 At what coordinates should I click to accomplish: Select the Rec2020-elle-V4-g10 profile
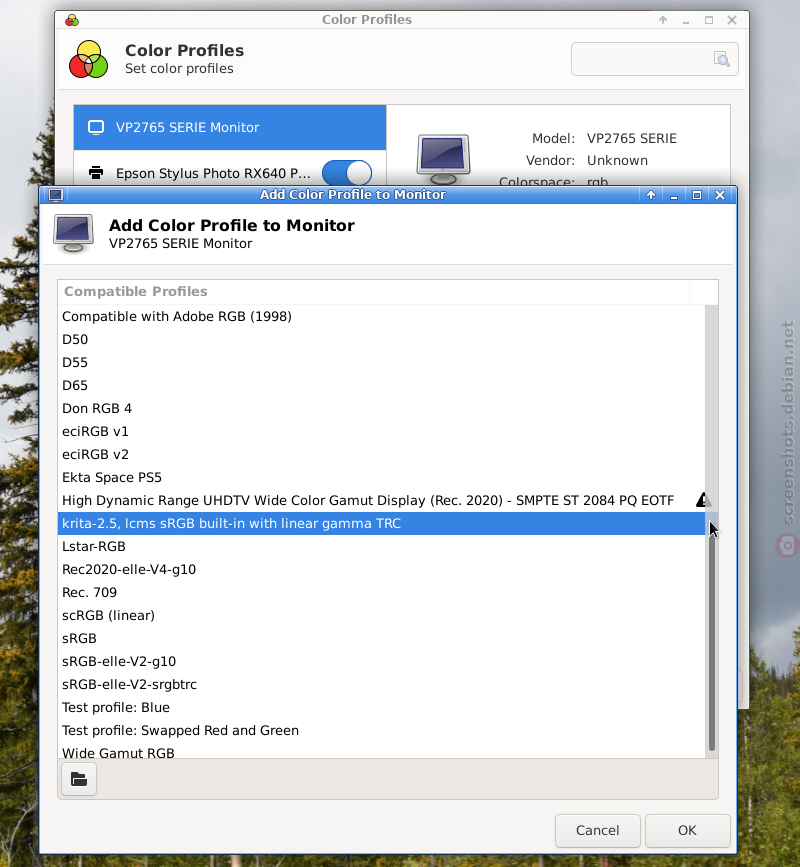pos(381,570)
